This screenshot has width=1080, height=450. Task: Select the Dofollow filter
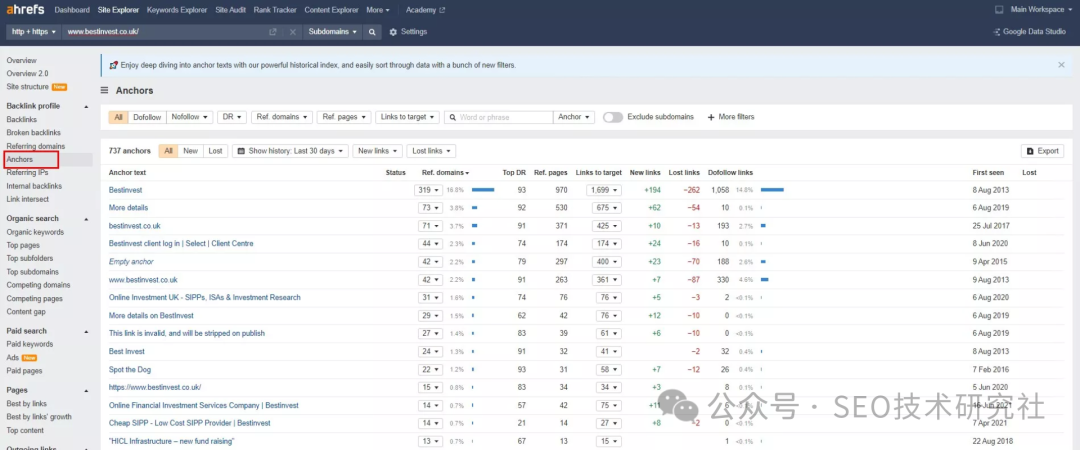pos(147,117)
